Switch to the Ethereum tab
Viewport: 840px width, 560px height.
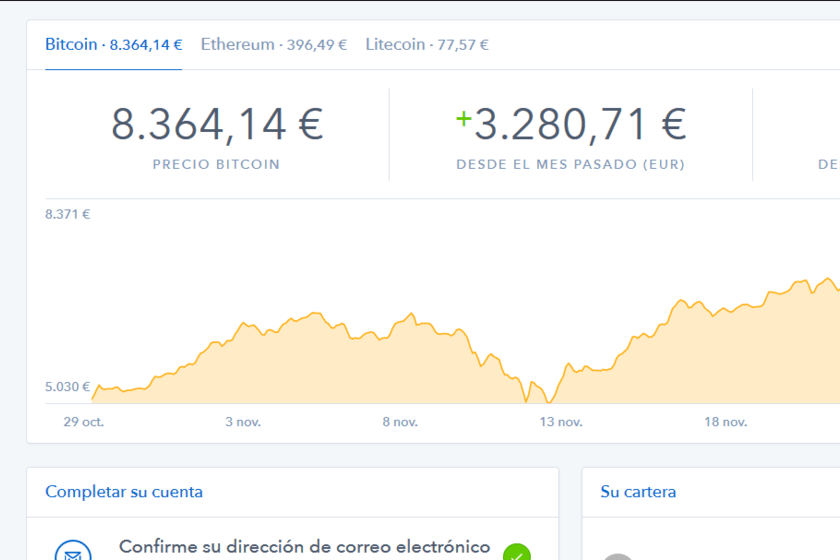click(274, 44)
